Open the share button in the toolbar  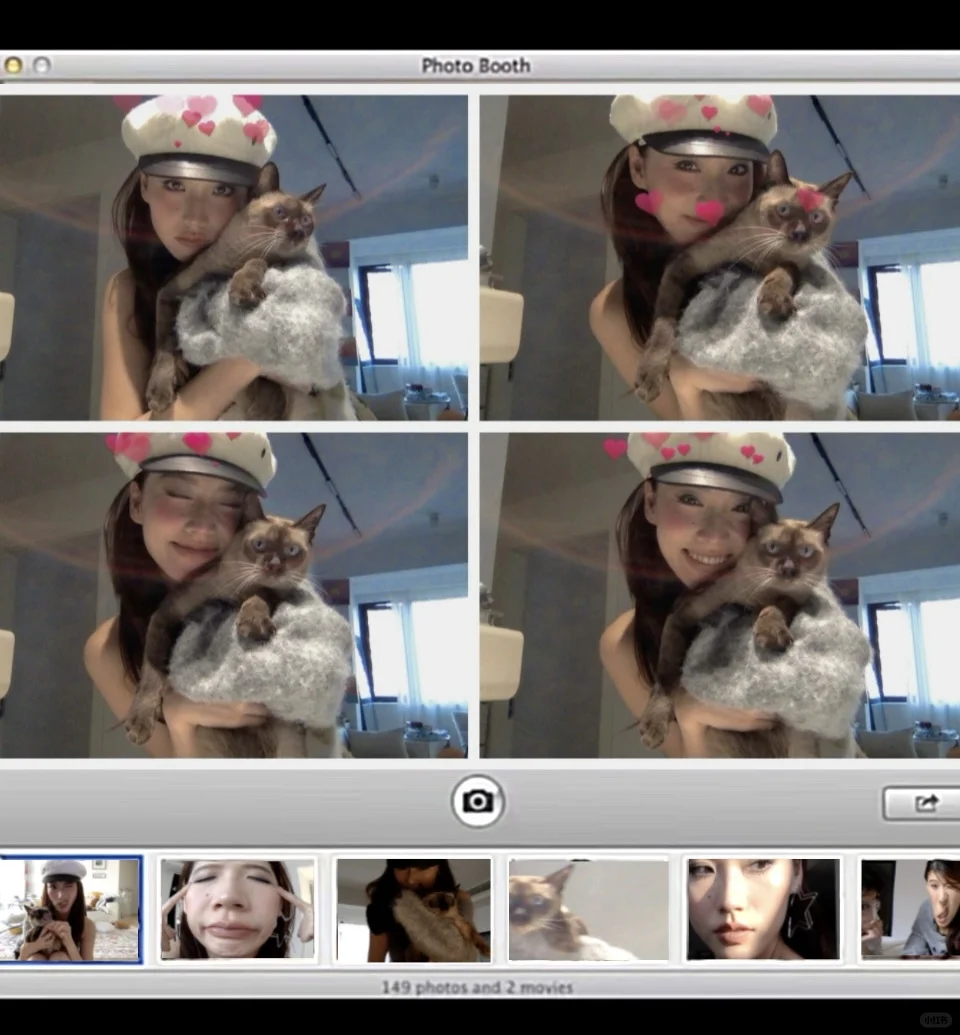pyautogui.click(x=922, y=803)
